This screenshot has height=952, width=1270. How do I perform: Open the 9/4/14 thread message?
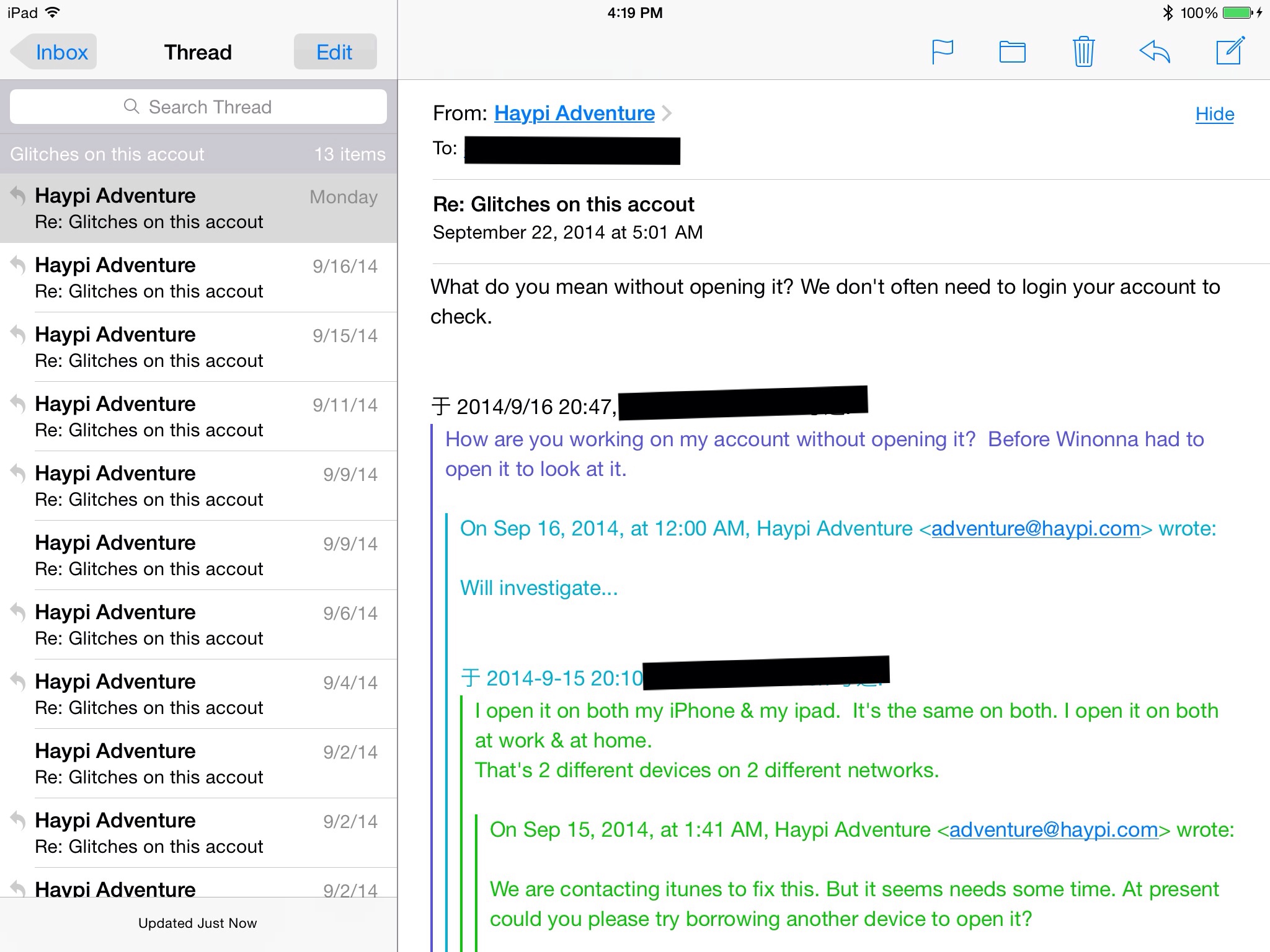198,694
